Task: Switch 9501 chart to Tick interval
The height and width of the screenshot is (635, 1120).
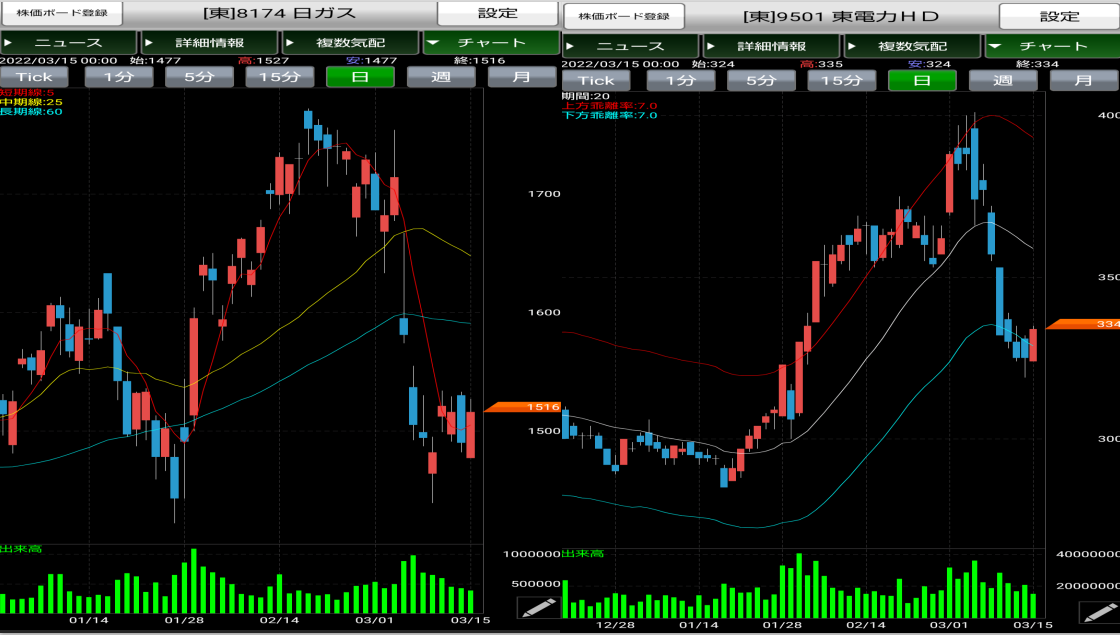Action: 596,80
